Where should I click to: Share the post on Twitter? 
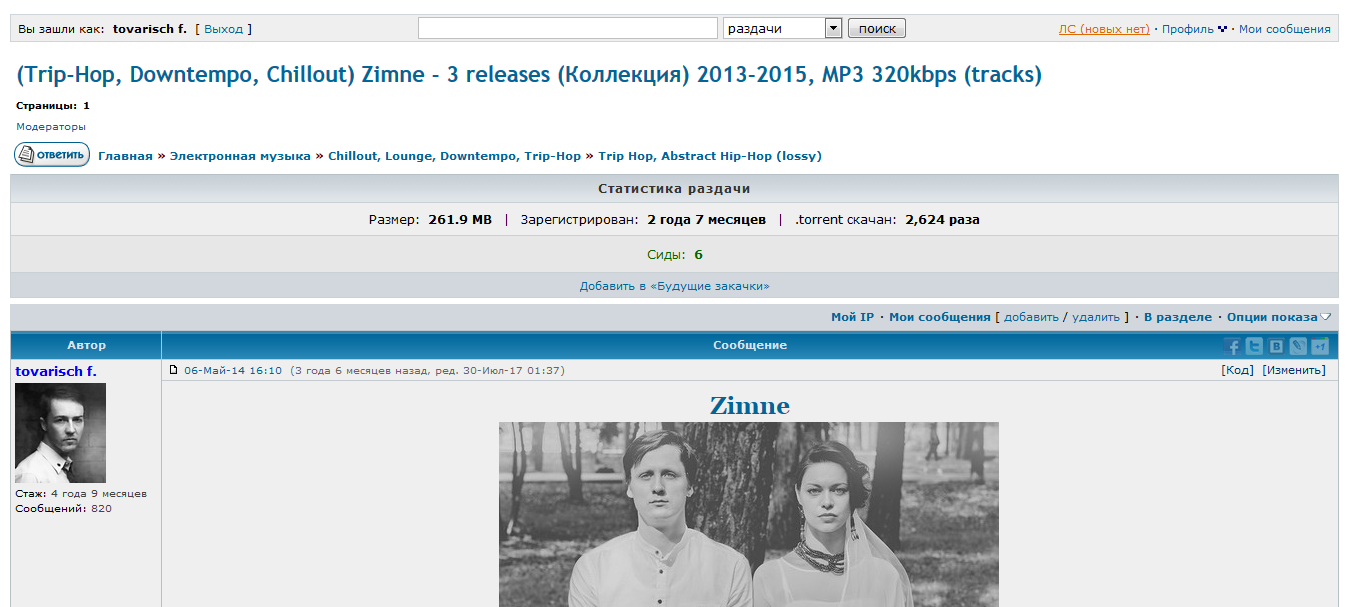pos(1254,346)
